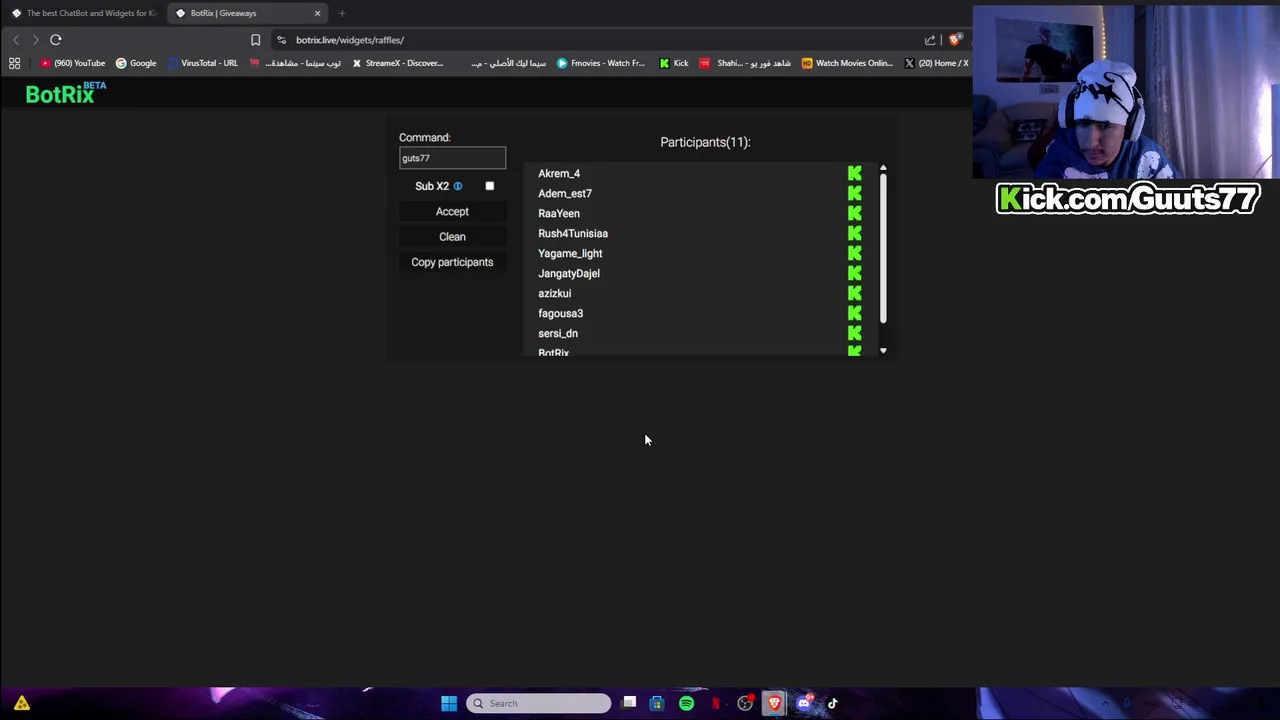
Task: Open the YouTube bookmark
Action: tap(72, 63)
